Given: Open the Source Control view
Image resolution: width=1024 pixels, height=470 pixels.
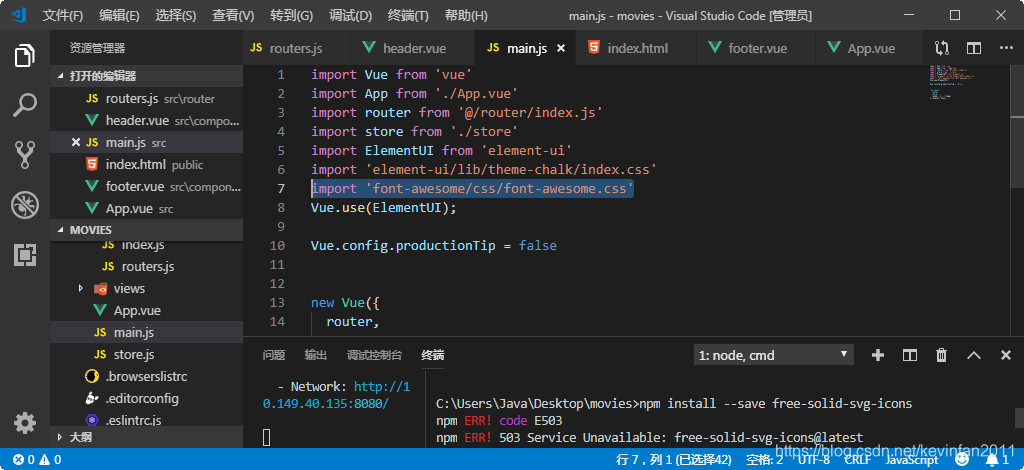Looking at the screenshot, I should coord(25,155).
